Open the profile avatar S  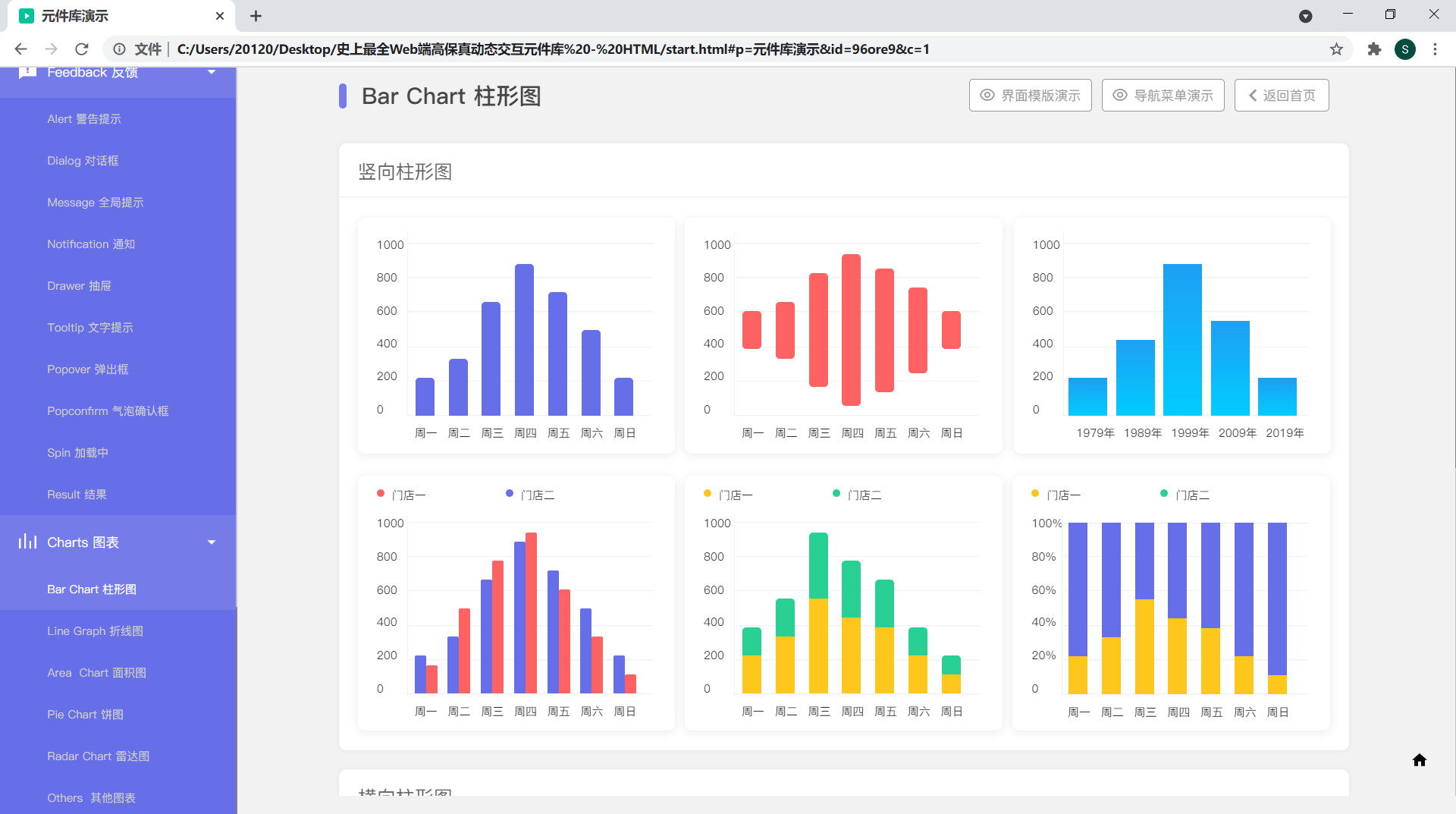point(1405,49)
